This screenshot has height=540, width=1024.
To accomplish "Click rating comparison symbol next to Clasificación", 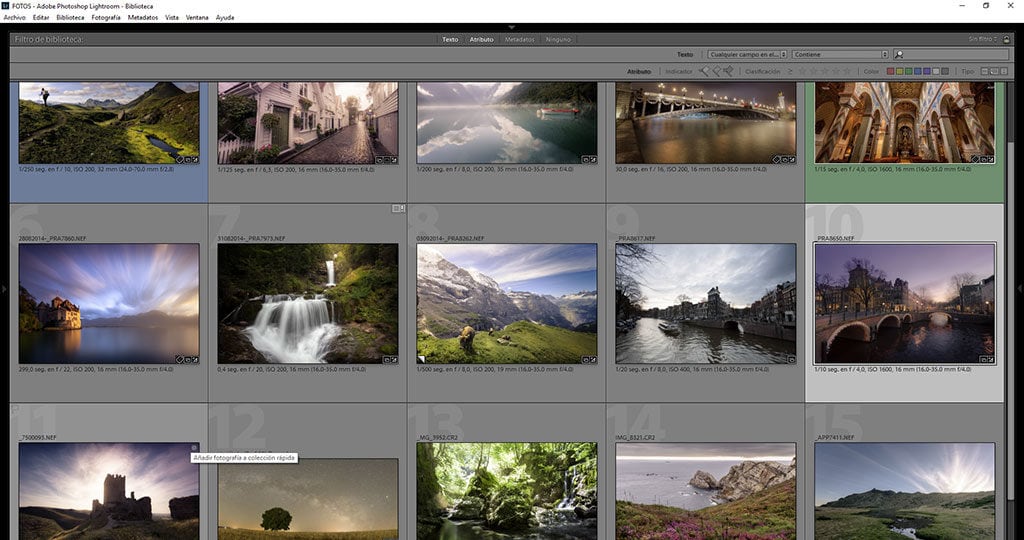I will tap(791, 72).
